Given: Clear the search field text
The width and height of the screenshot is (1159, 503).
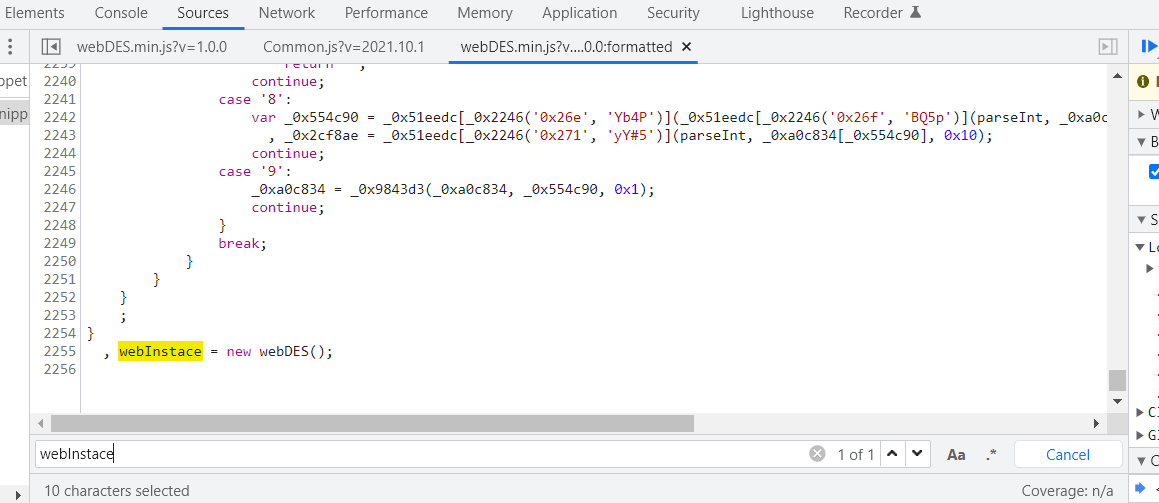Looking at the screenshot, I should point(817,454).
